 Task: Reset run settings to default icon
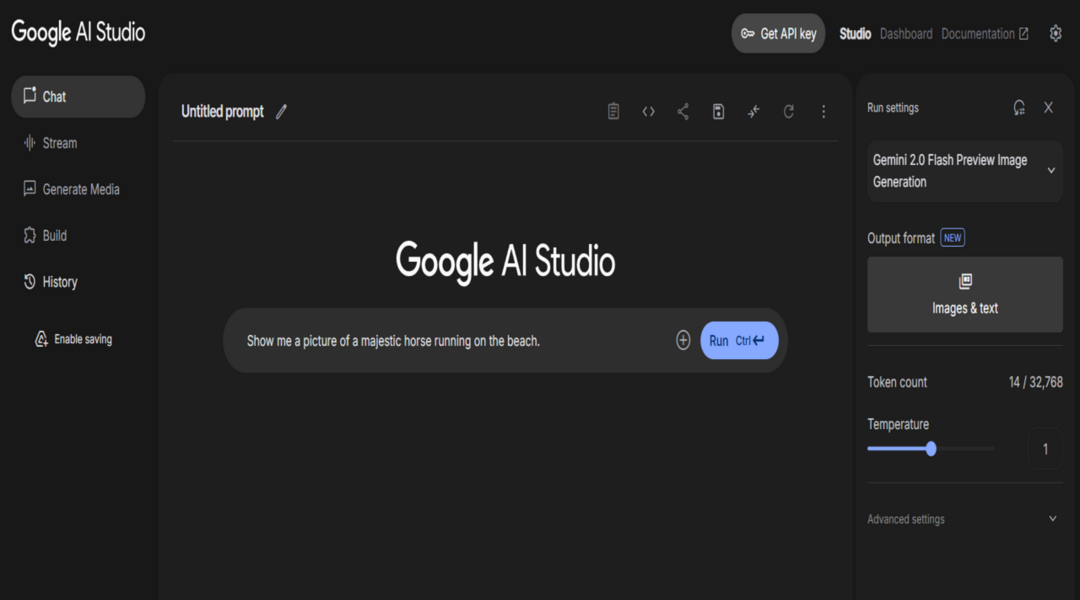pos(1019,108)
